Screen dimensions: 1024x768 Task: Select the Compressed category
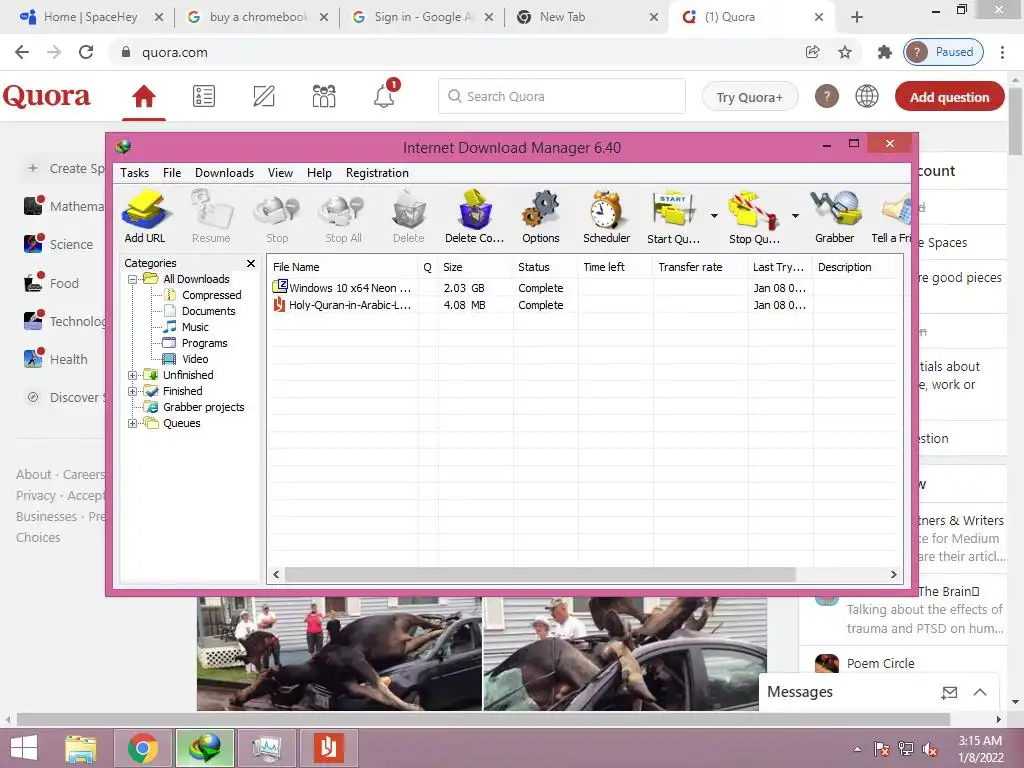tap(211, 295)
